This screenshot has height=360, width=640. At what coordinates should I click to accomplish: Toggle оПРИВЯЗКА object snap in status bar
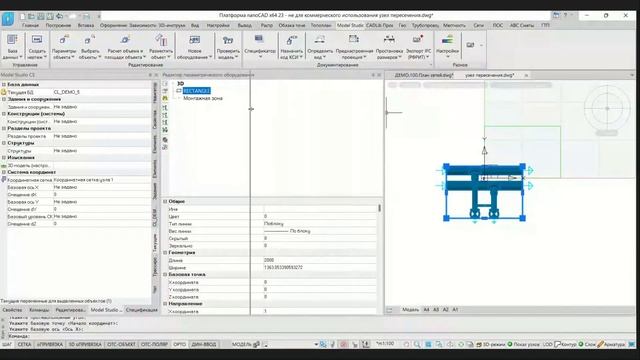coord(50,344)
